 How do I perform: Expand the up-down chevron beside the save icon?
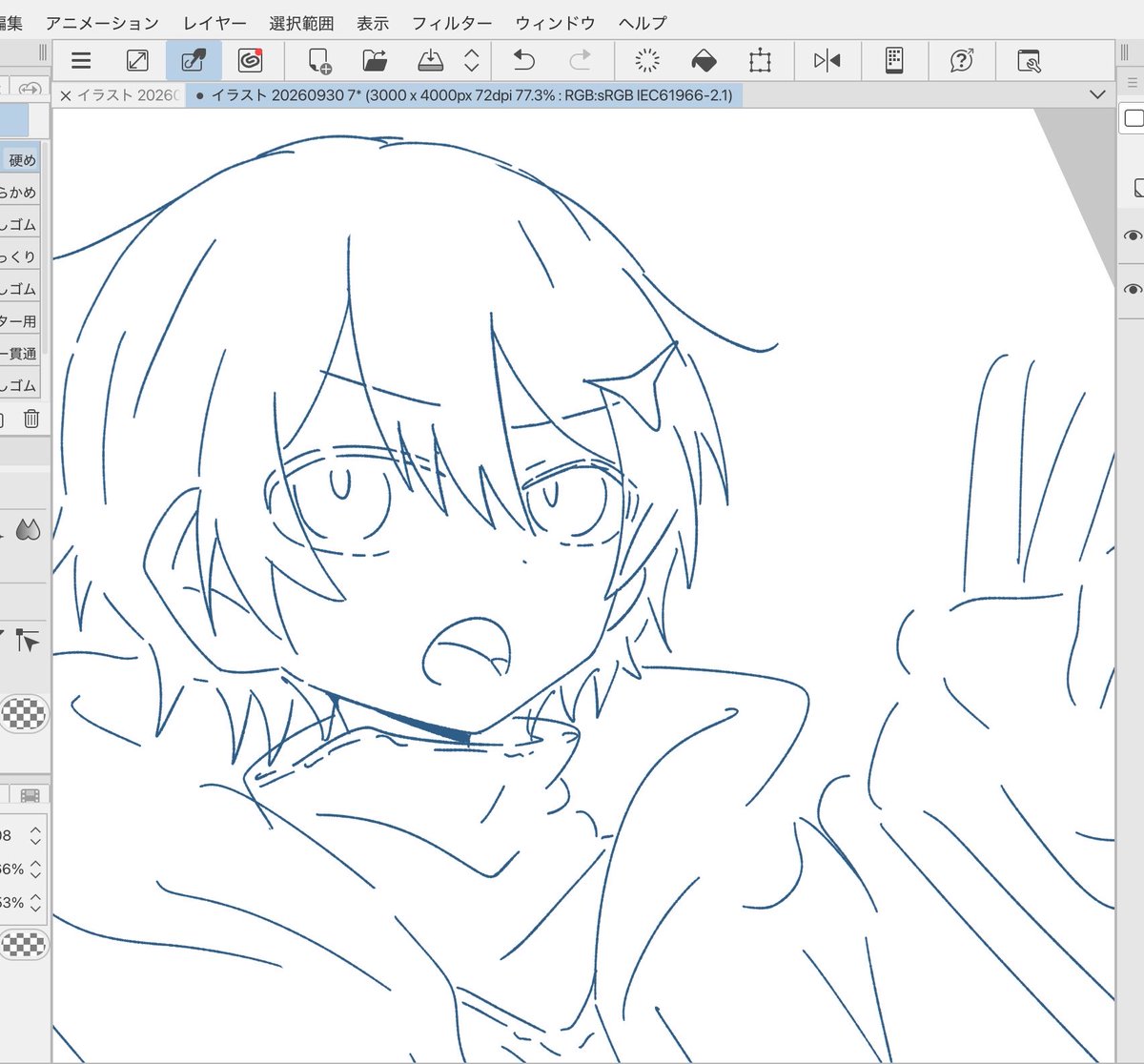(x=471, y=61)
